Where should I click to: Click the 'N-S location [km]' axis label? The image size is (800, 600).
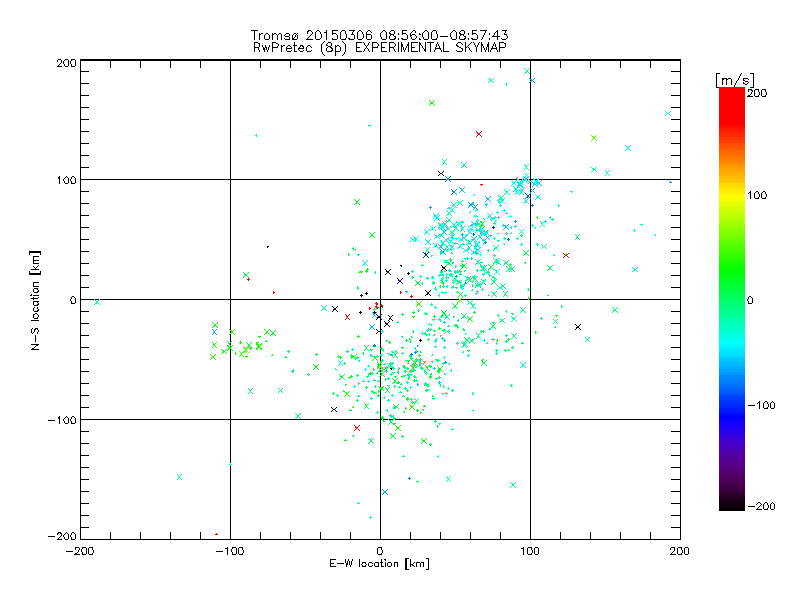pyautogui.click(x=35, y=300)
